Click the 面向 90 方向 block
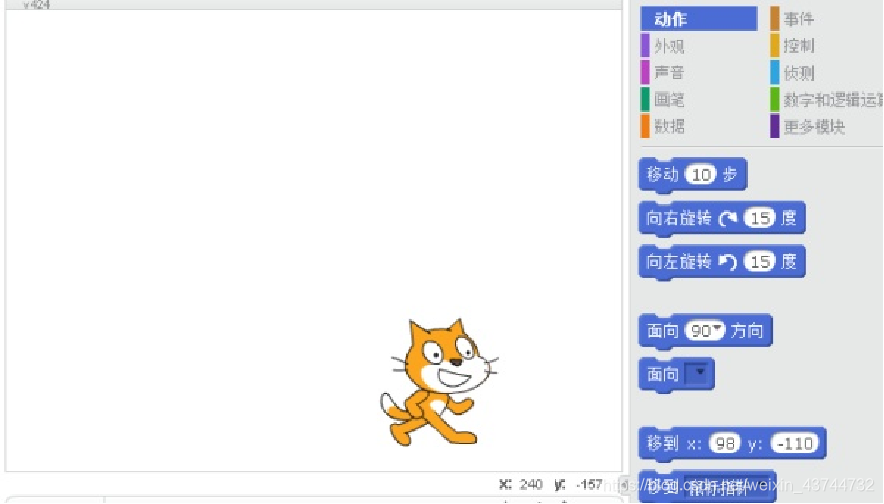 (705, 331)
